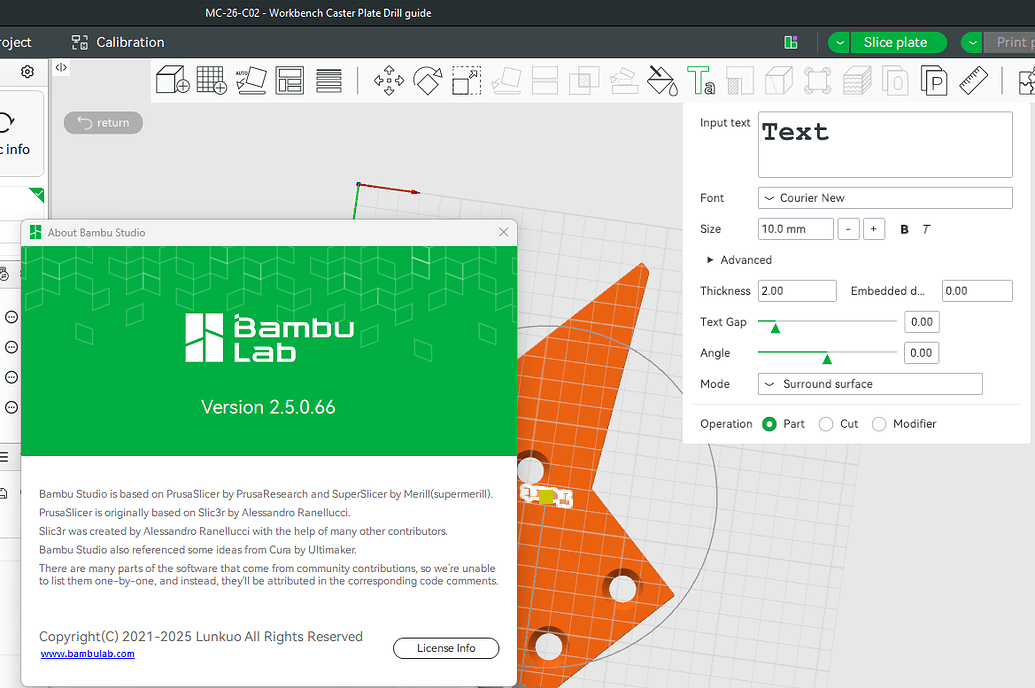Click the Embedded depth field
Image resolution: width=1035 pixels, height=688 pixels.
pos(977,291)
